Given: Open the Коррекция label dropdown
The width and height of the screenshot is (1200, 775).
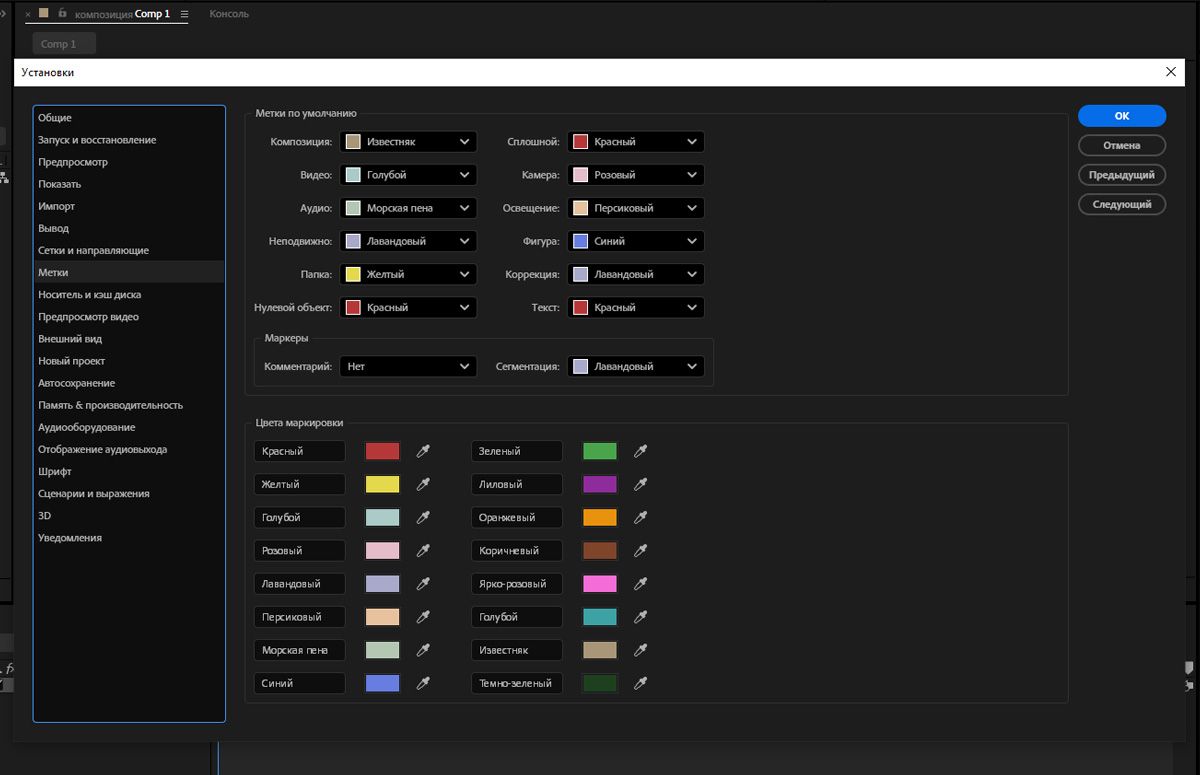Looking at the screenshot, I should tap(636, 274).
